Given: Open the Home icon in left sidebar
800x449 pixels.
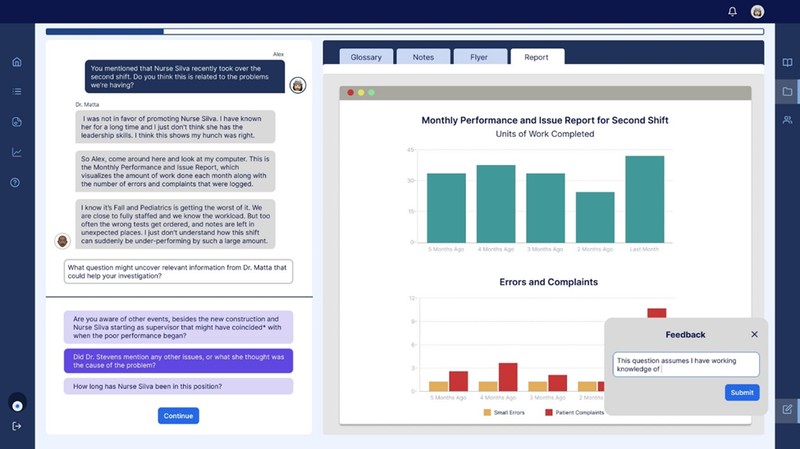Looking at the screenshot, I should pos(17,62).
